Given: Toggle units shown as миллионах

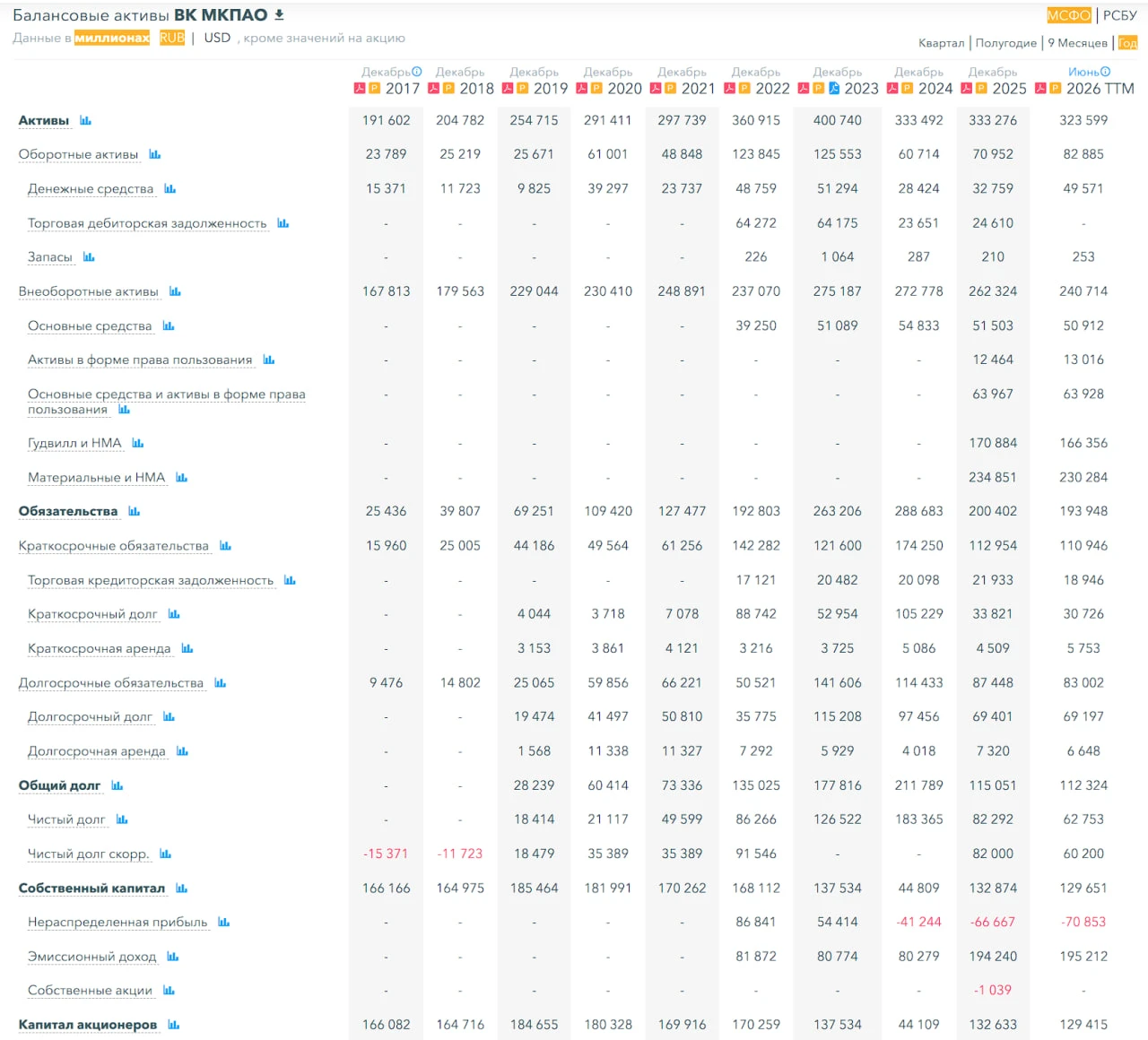Looking at the screenshot, I should pyautogui.click(x=112, y=38).
